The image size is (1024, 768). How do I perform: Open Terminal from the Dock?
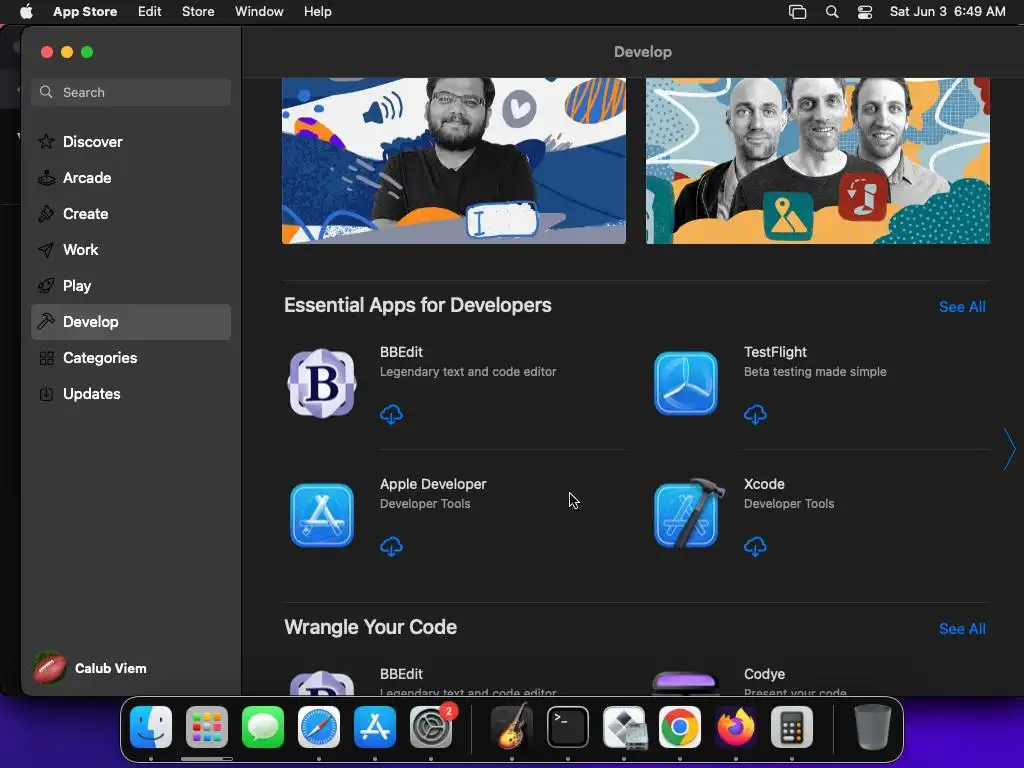tap(568, 727)
